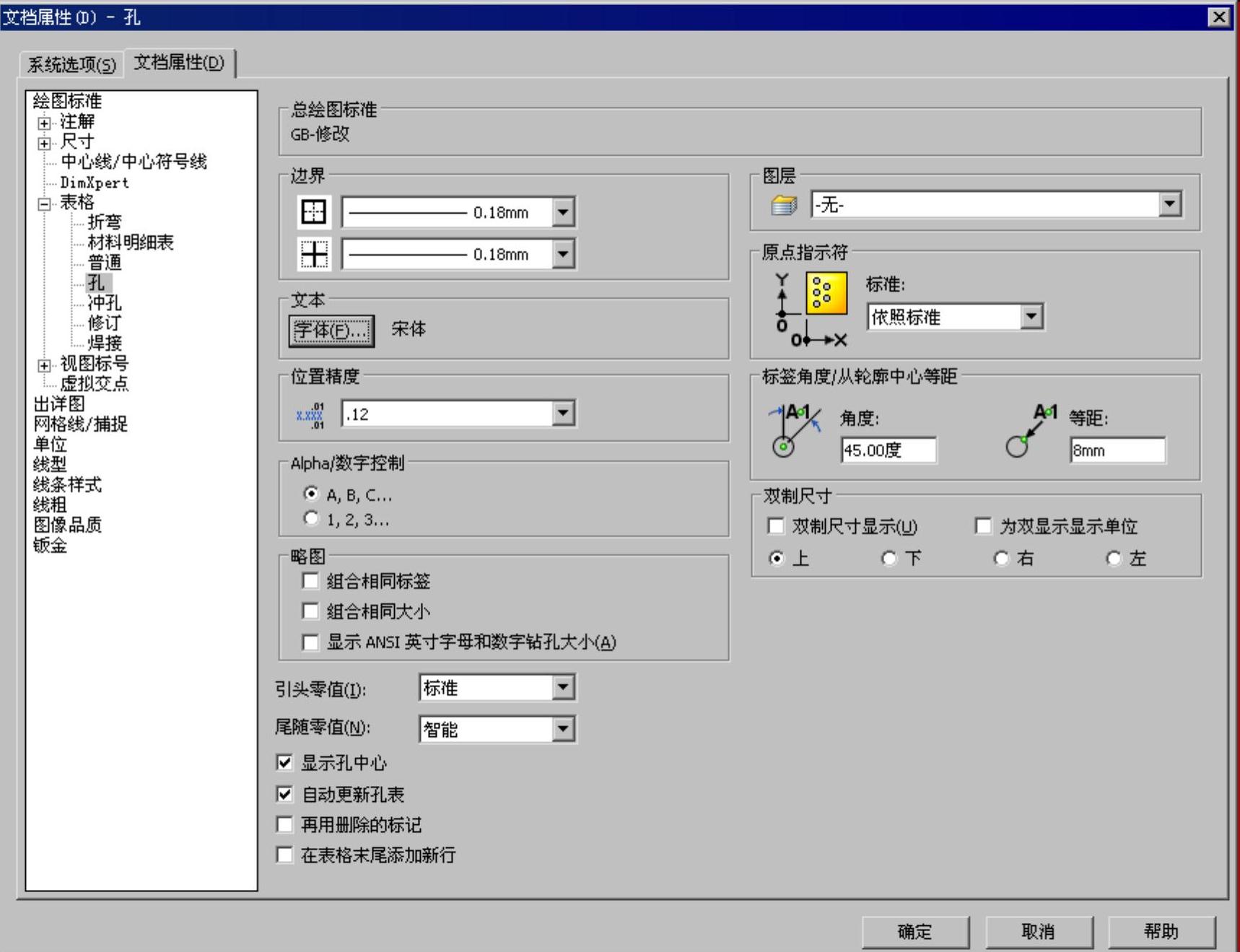Switch to the 系统选项 tab
The width and height of the screenshot is (1240, 952).
(71, 65)
